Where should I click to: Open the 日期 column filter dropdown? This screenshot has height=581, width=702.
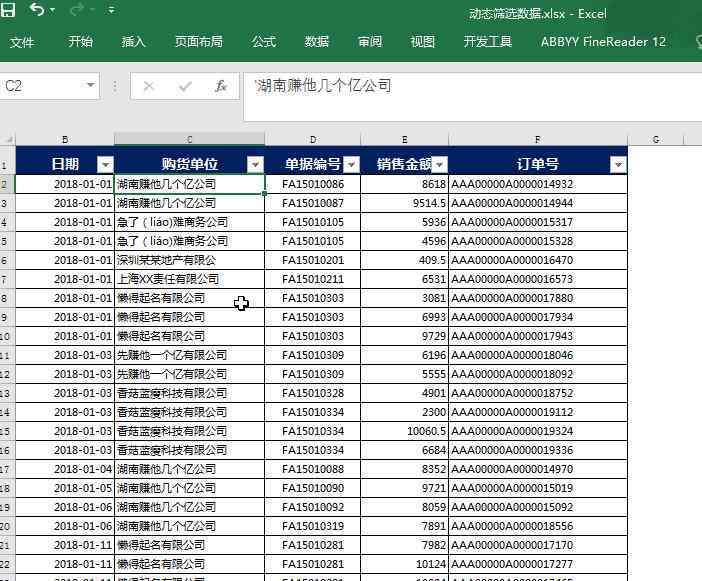pos(105,165)
